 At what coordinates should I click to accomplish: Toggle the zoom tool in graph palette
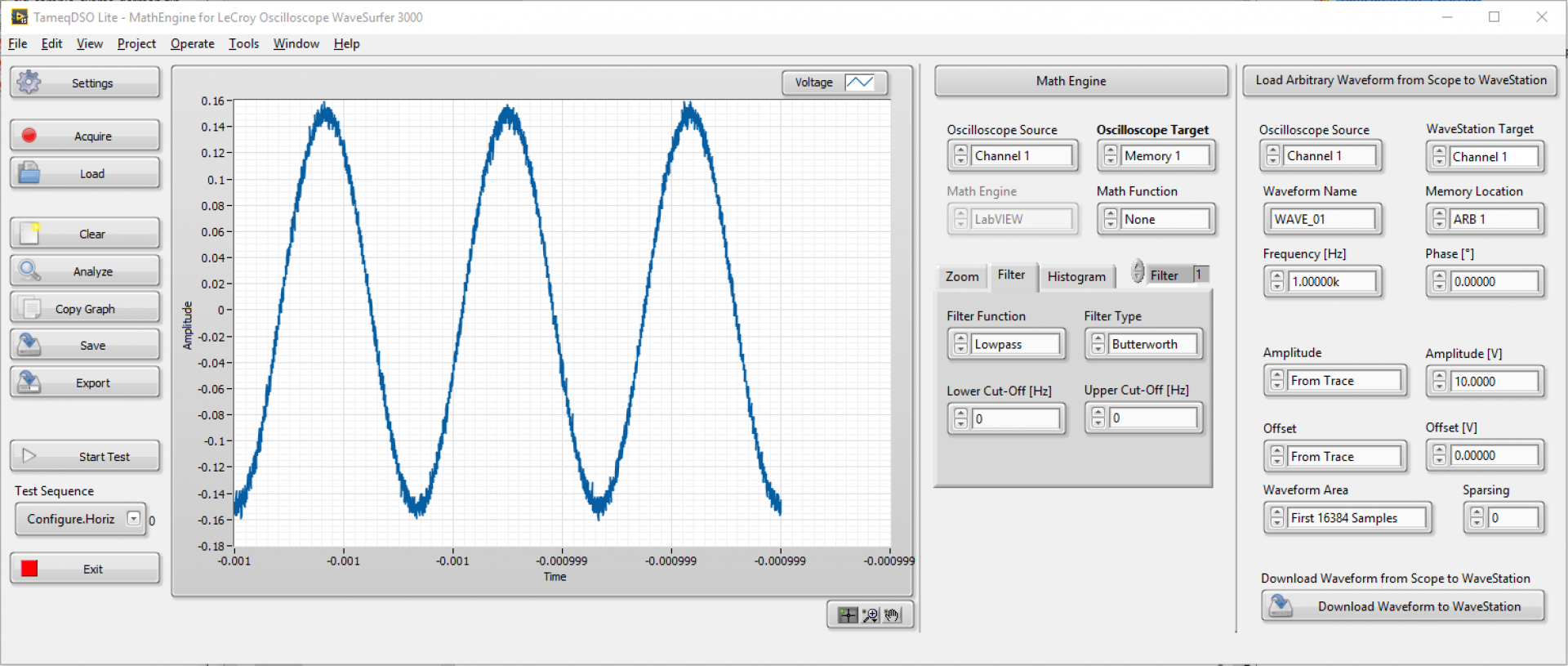(871, 615)
